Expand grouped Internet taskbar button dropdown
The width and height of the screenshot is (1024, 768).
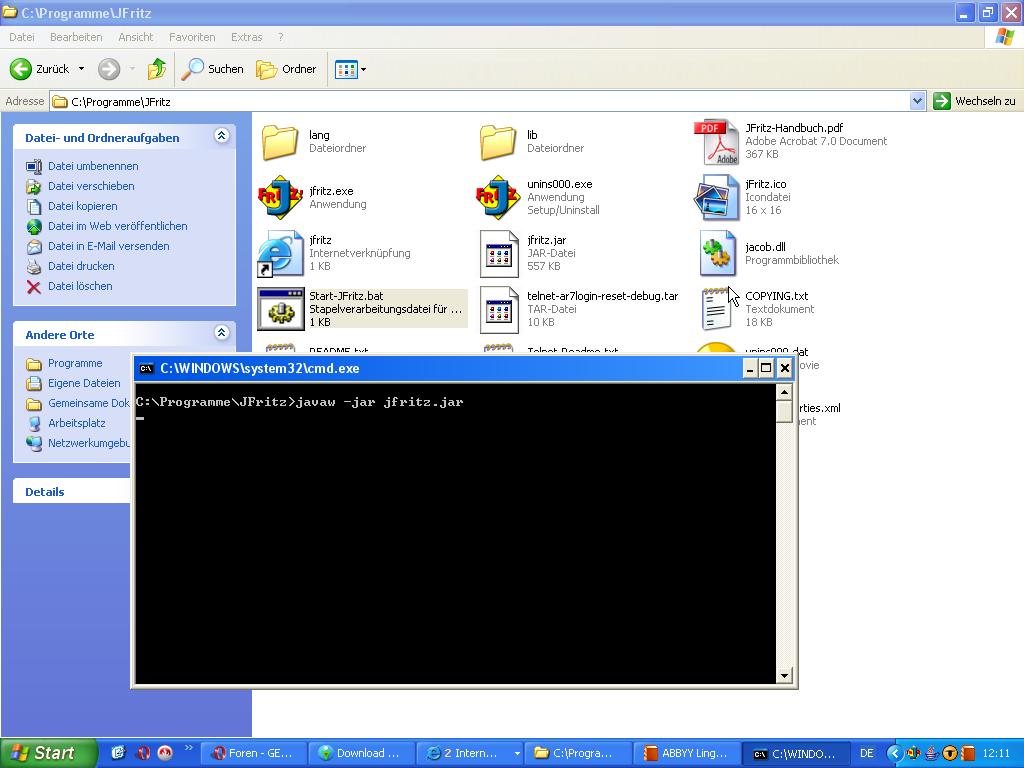pos(517,754)
